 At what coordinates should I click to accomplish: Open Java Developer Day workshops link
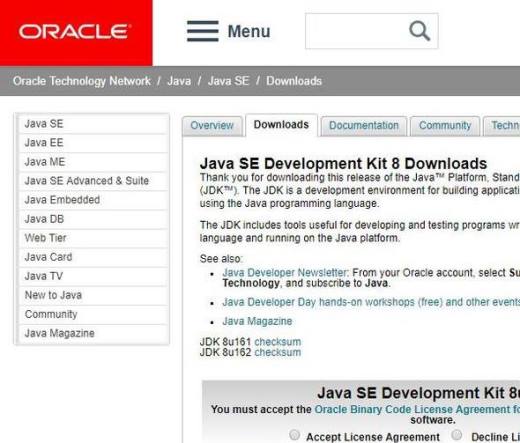371,302
